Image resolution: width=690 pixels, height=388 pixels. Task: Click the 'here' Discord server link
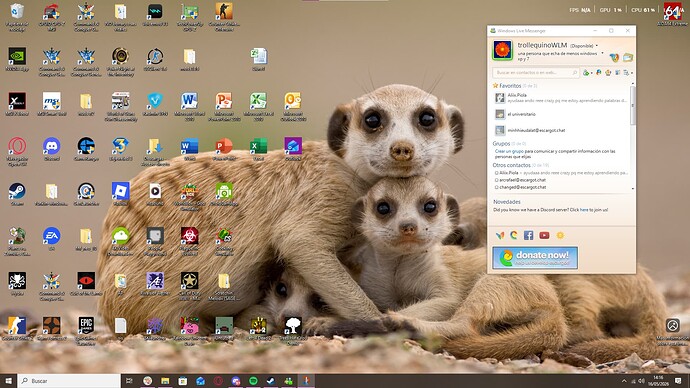[584, 210]
